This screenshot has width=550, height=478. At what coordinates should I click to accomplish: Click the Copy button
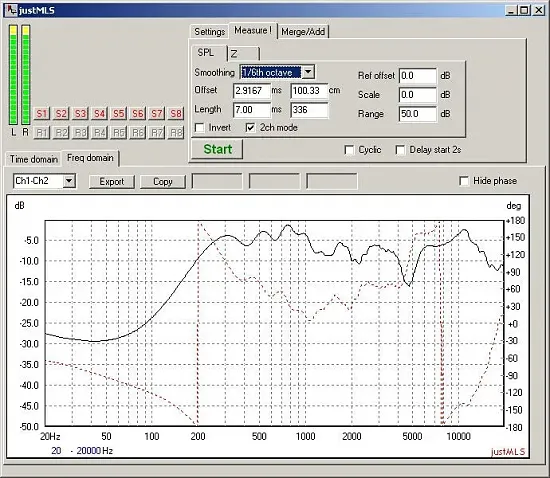(163, 182)
